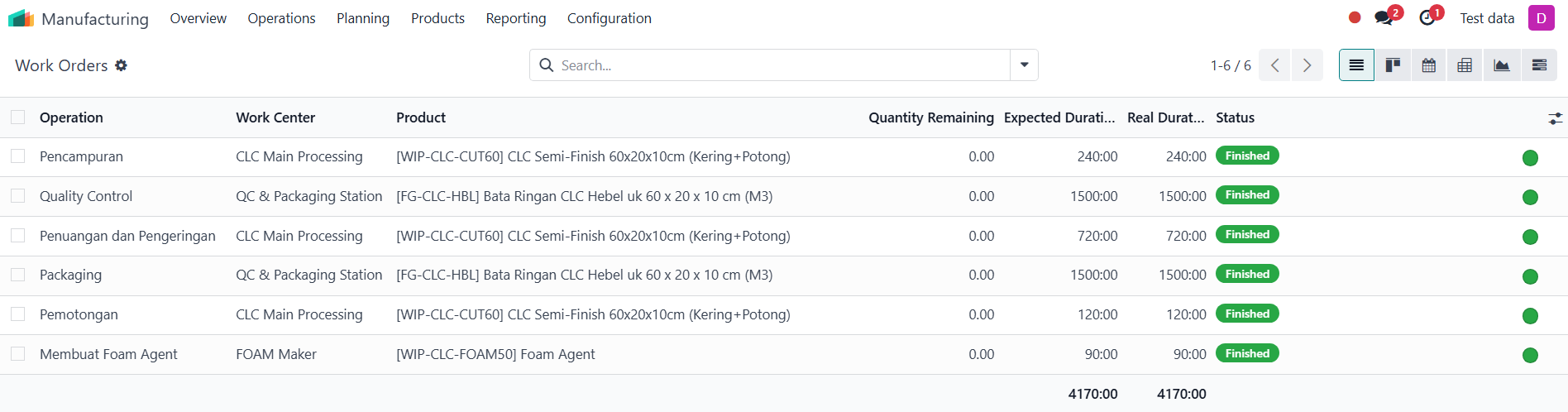Sort by the Work Center column header
Viewport: 1568px width, 412px height.
click(x=275, y=117)
